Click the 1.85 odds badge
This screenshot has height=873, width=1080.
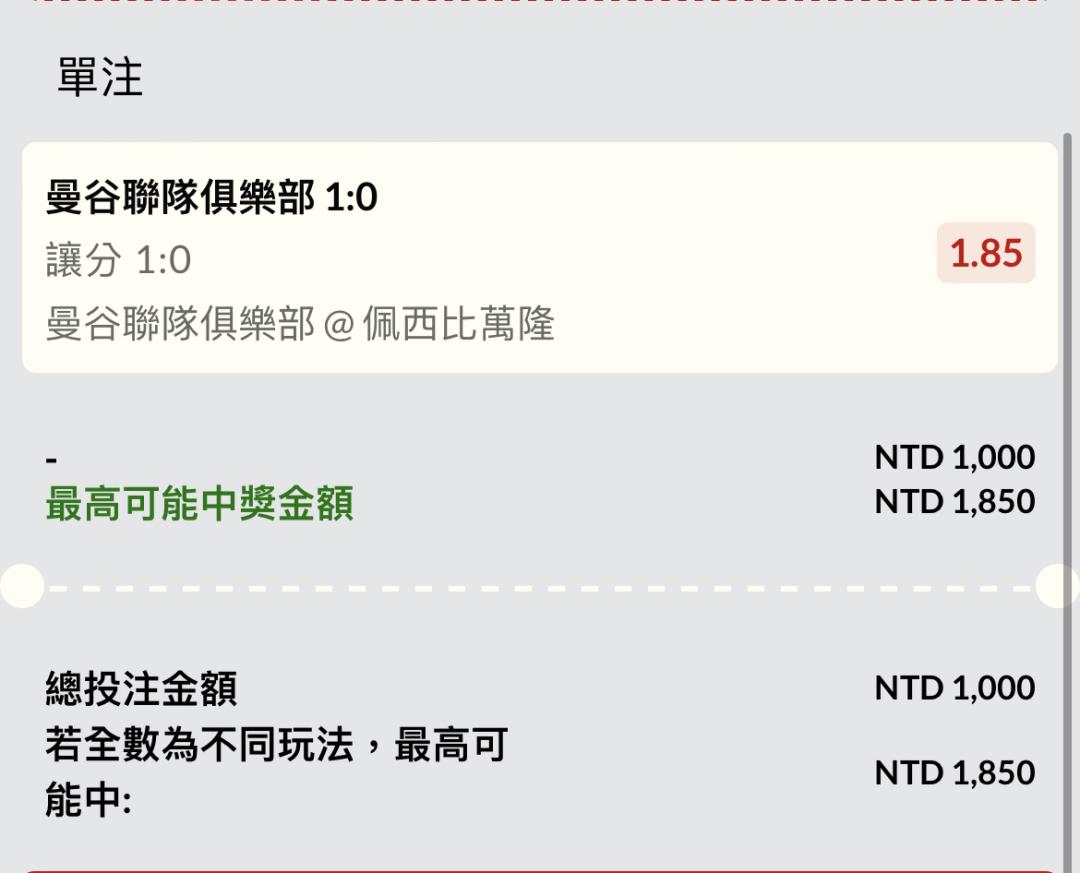pos(986,253)
